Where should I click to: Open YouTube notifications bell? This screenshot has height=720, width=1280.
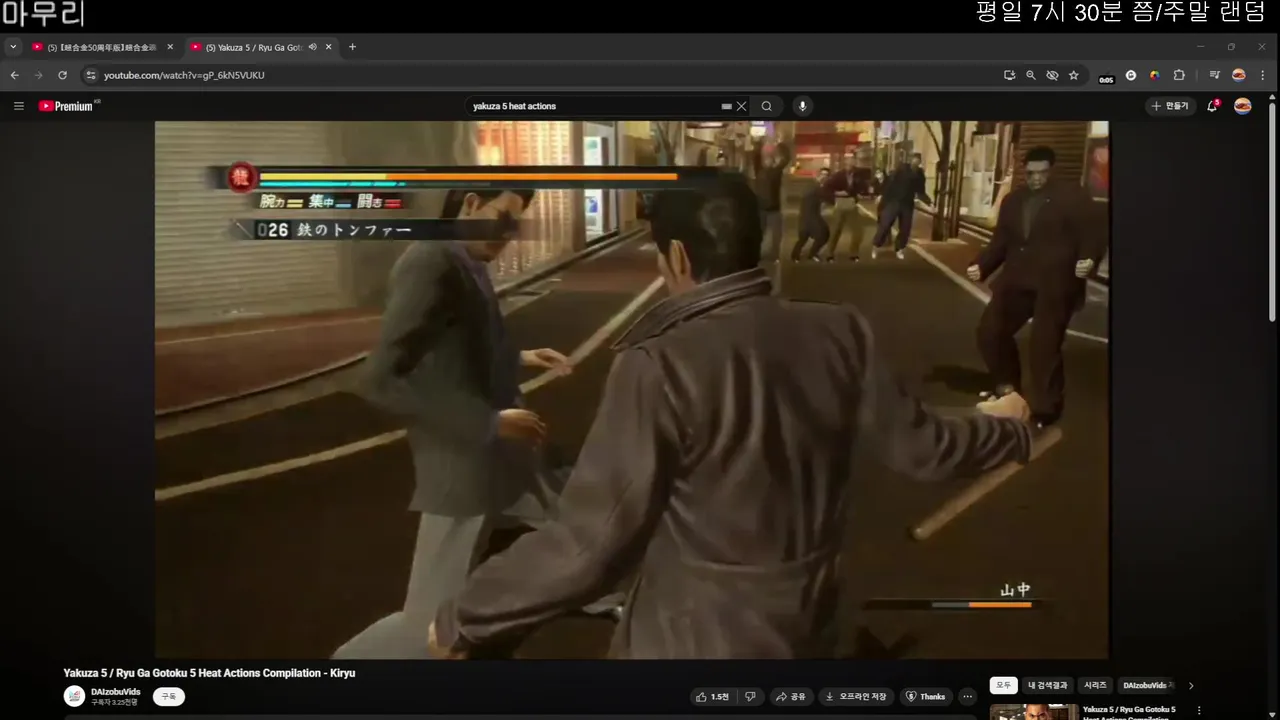(x=1212, y=106)
